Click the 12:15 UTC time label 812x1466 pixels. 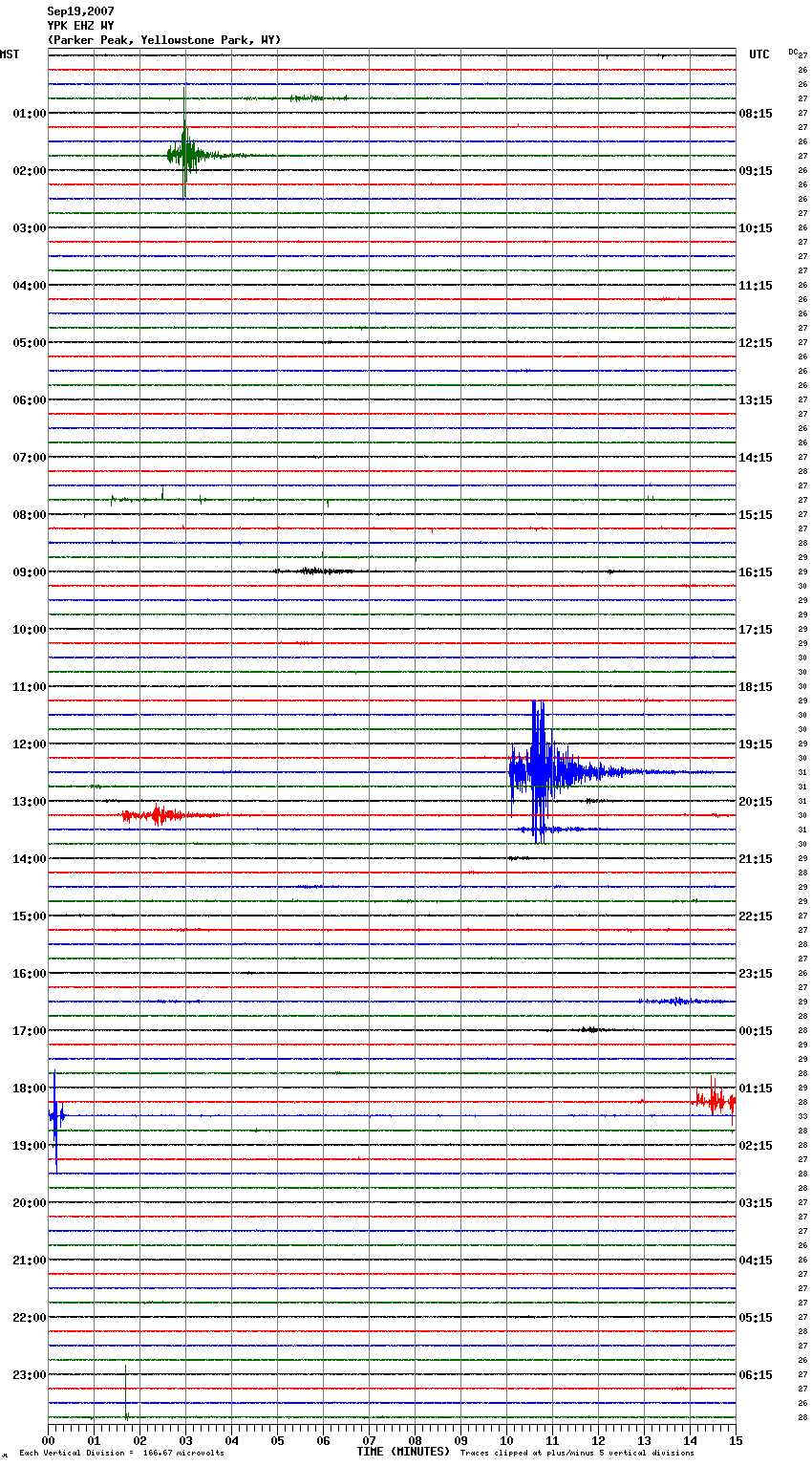[x=756, y=343]
